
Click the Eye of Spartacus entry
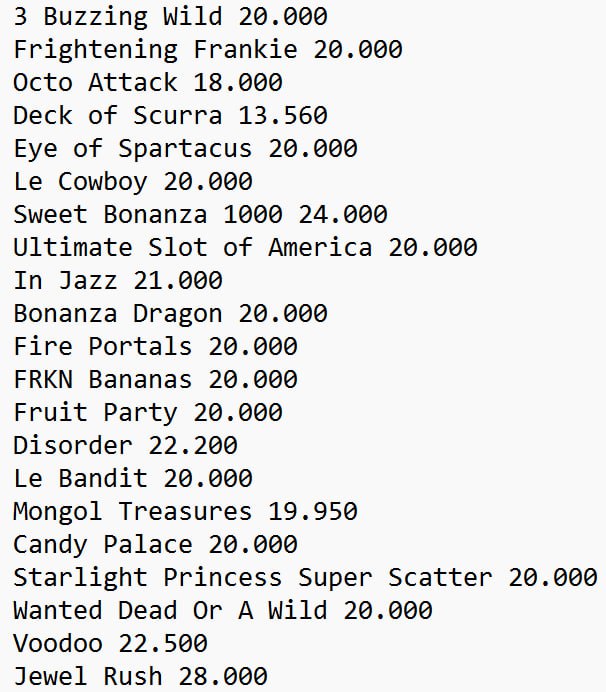(185, 149)
